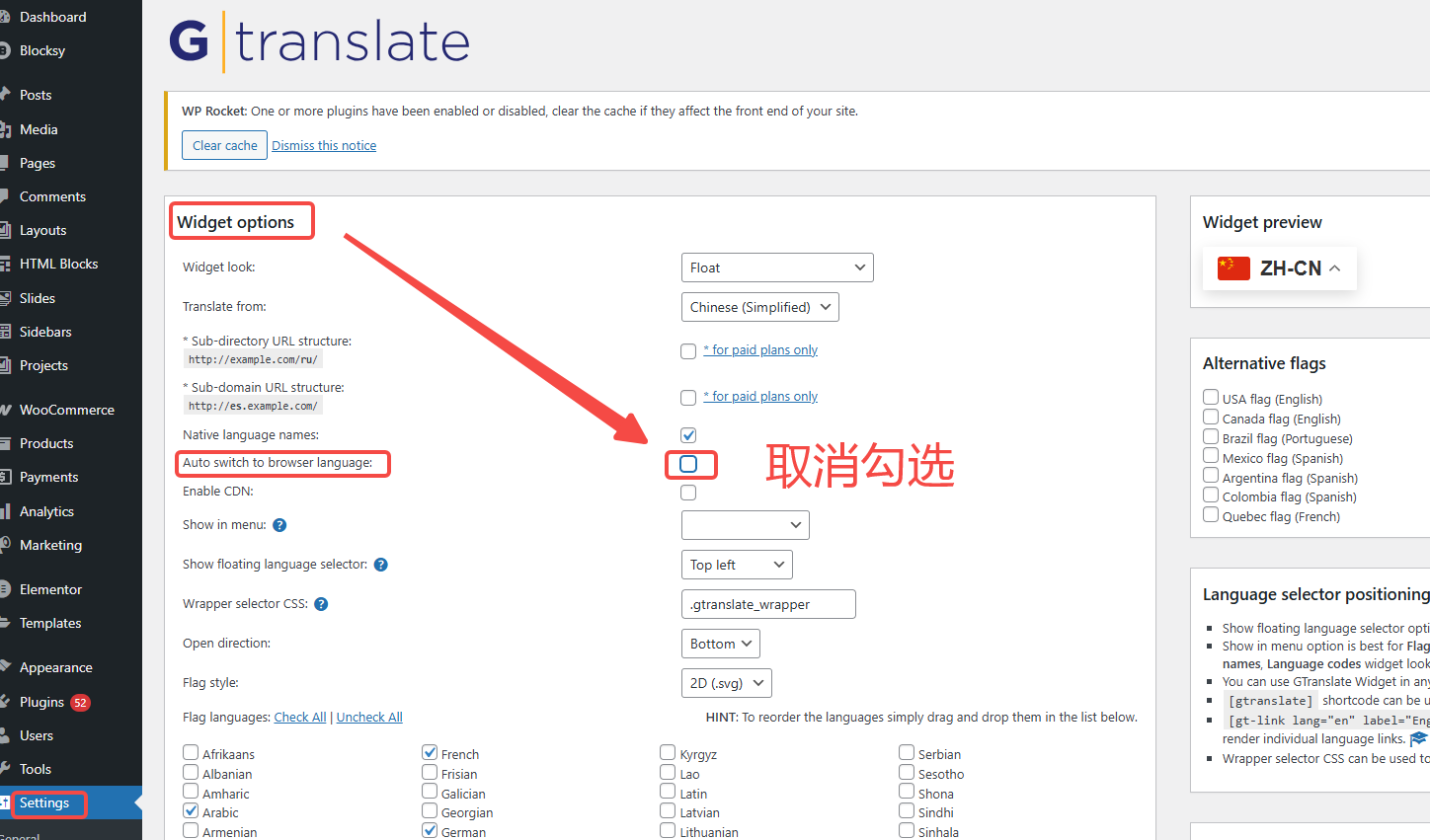Click help icon beside Show floating language selector
This screenshot has height=840, width=1430.
point(381,565)
